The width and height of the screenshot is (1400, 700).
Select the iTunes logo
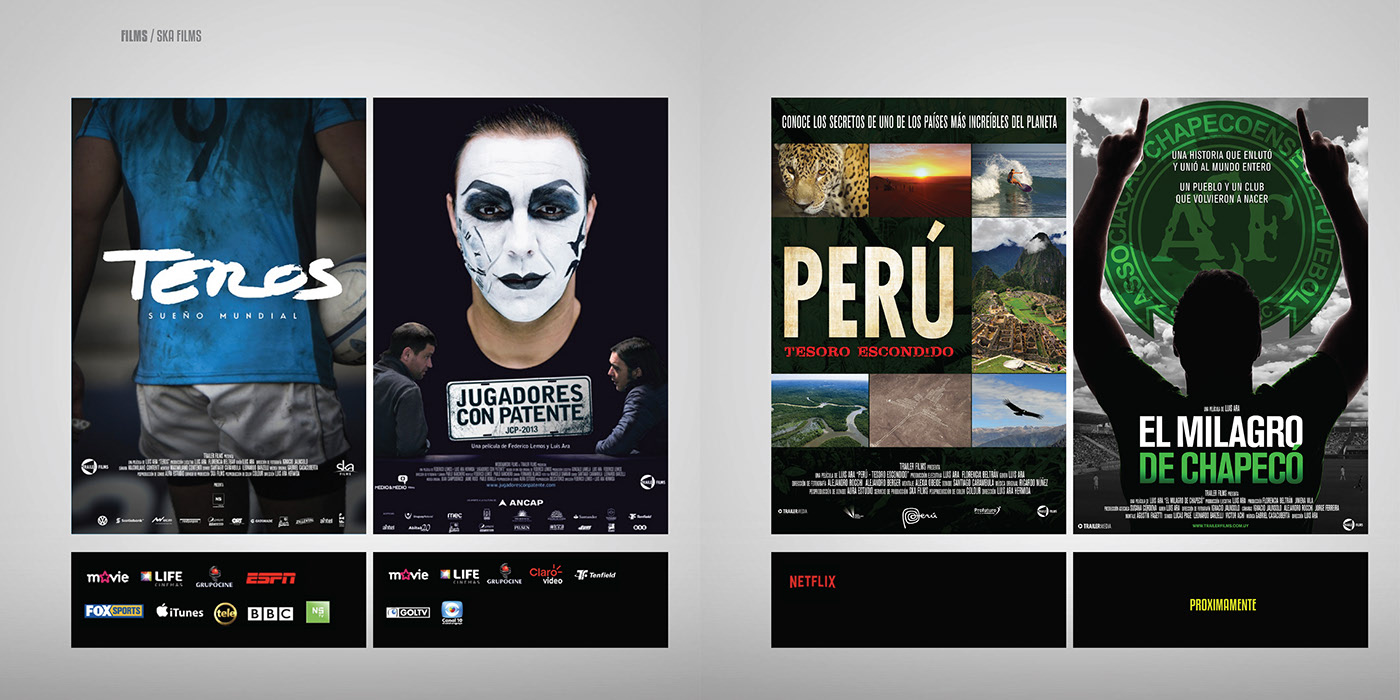pos(180,612)
